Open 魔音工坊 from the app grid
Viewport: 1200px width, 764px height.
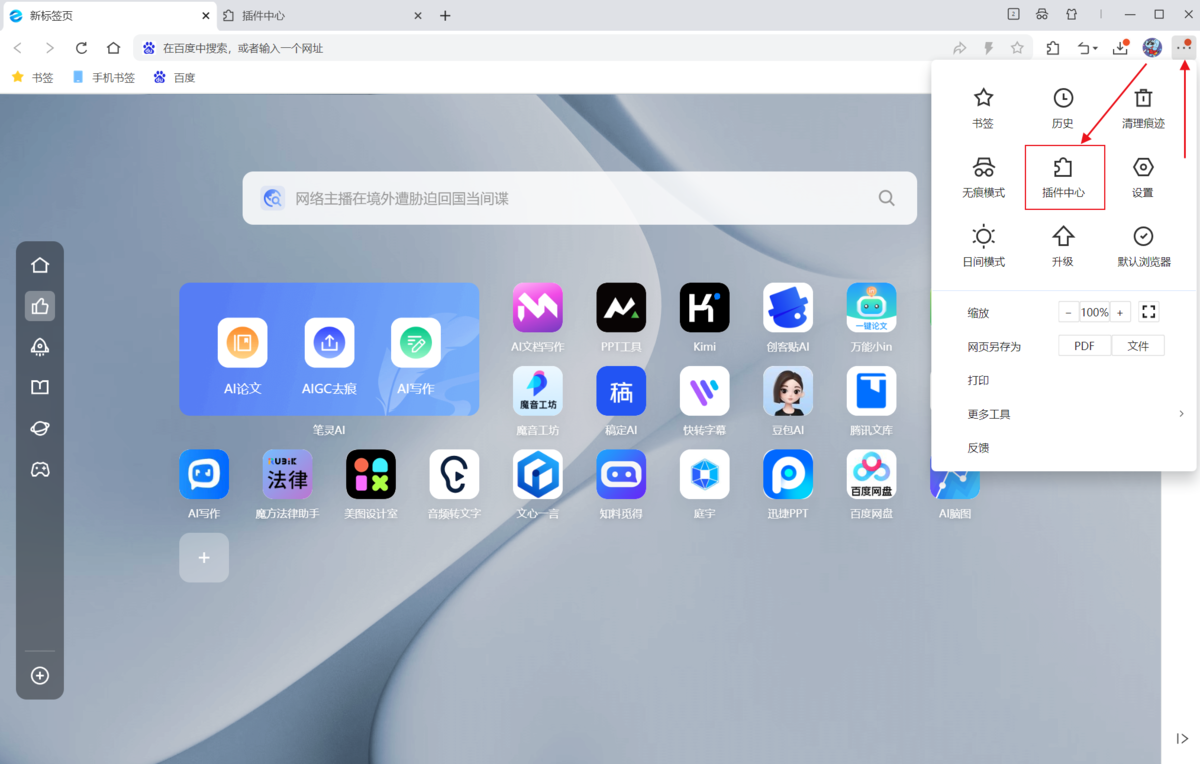tap(537, 392)
